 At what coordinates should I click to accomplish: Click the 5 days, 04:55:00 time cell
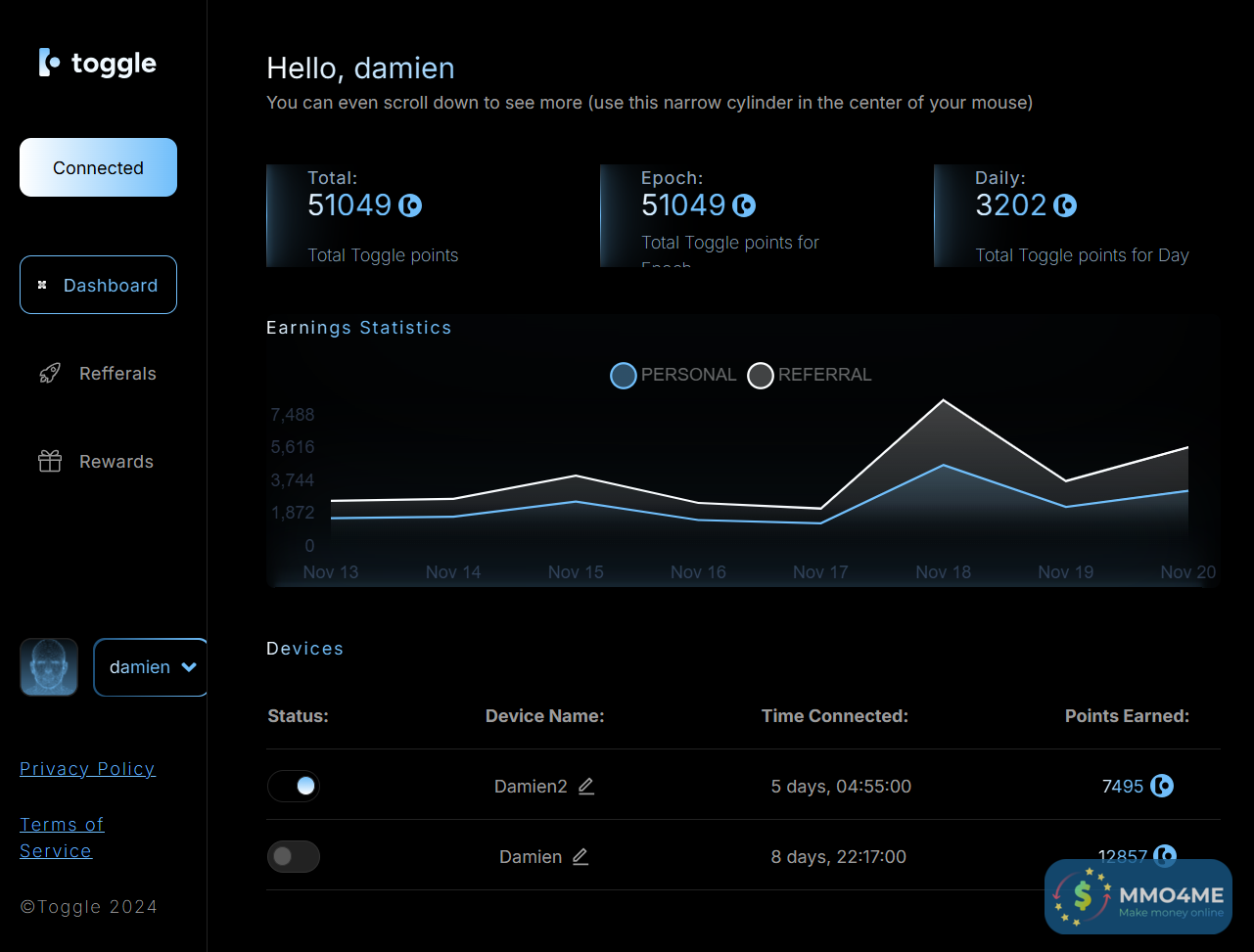pos(841,786)
